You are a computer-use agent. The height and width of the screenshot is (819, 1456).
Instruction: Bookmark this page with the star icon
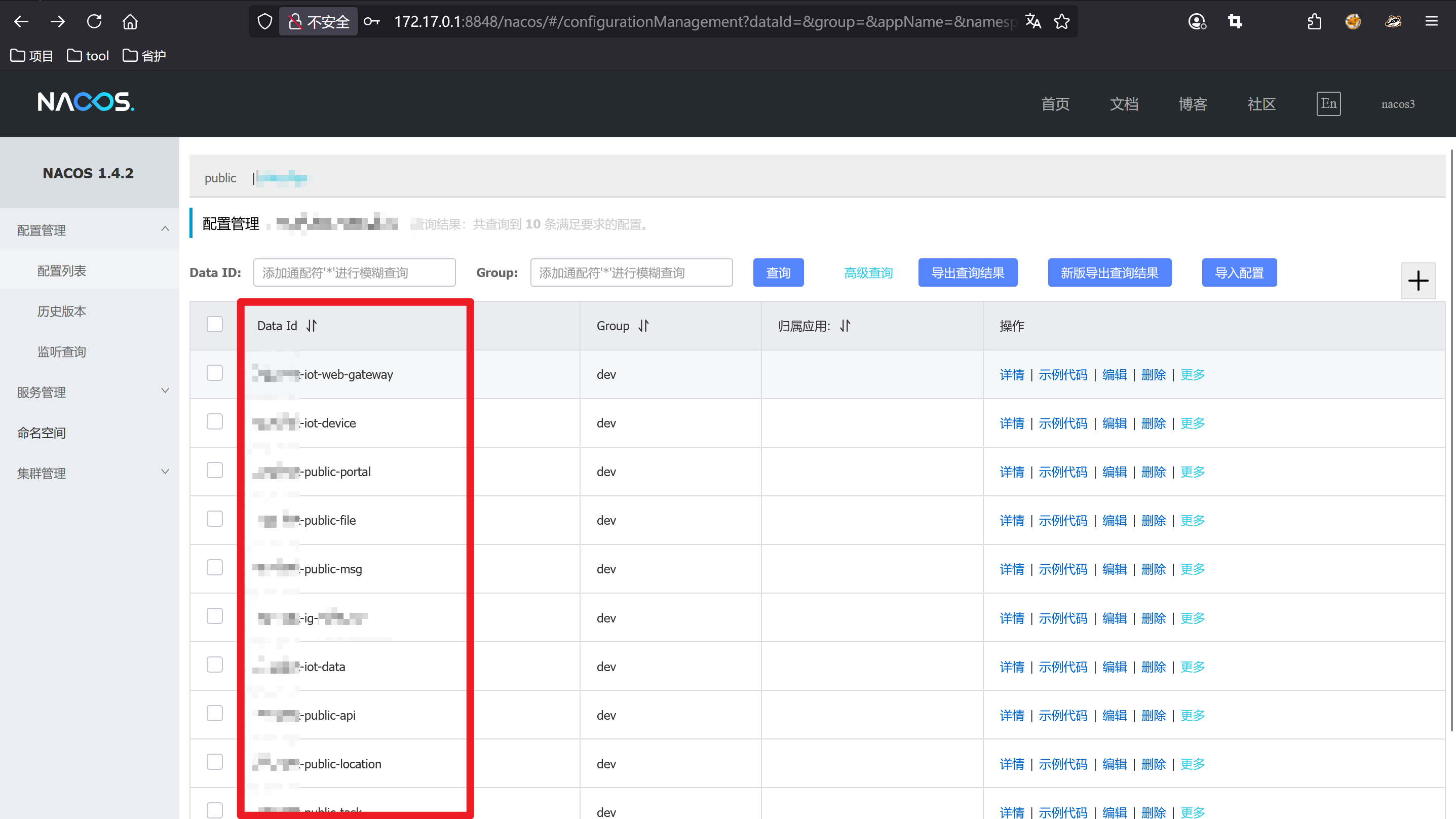(1061, 21)
